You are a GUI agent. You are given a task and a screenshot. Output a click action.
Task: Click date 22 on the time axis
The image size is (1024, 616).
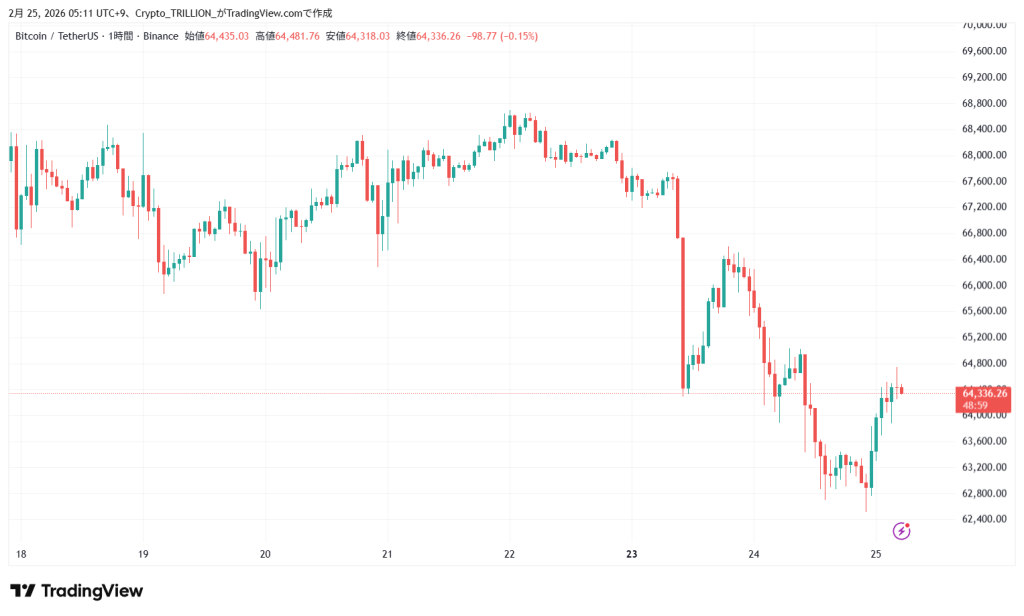click(x=510, y=554)
